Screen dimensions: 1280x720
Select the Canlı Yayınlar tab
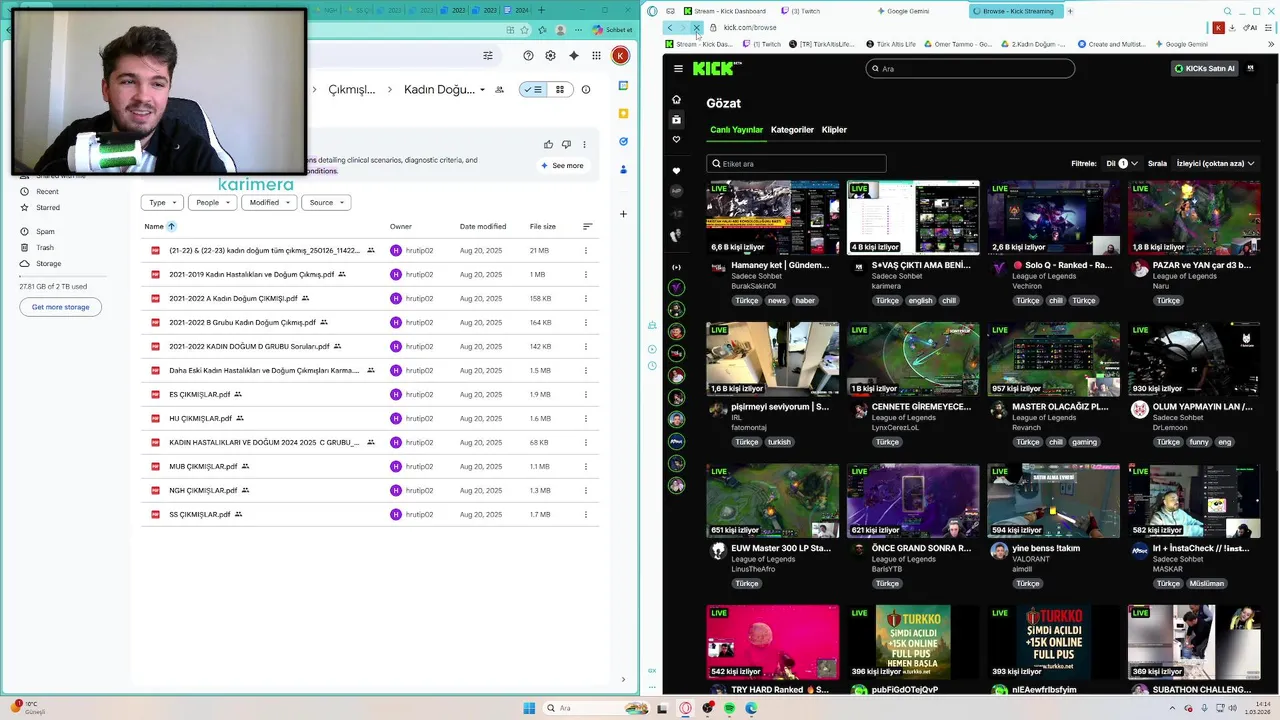pyautogui.click(x=736, y=130)
